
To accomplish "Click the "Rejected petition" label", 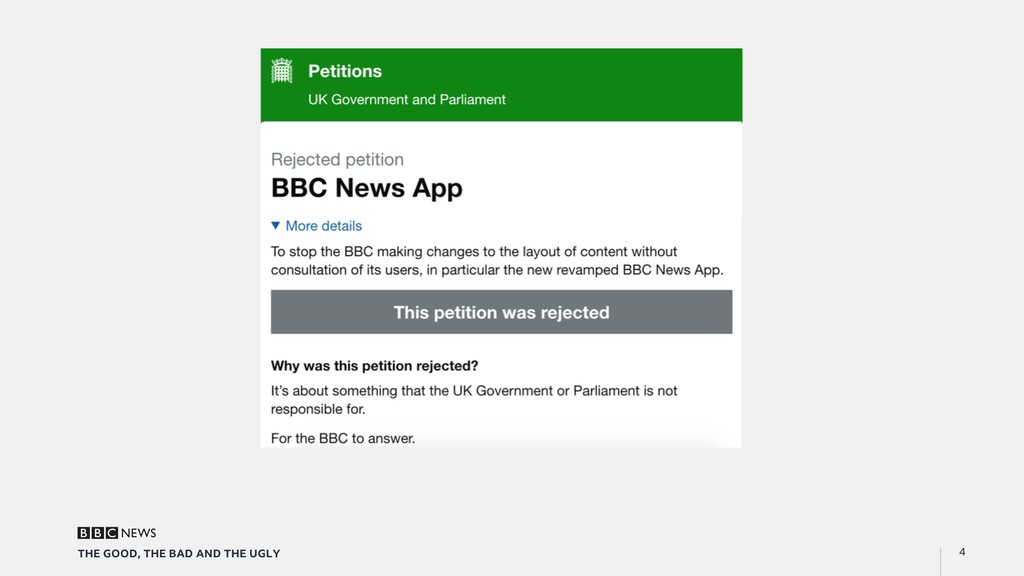I will [337, 159].
